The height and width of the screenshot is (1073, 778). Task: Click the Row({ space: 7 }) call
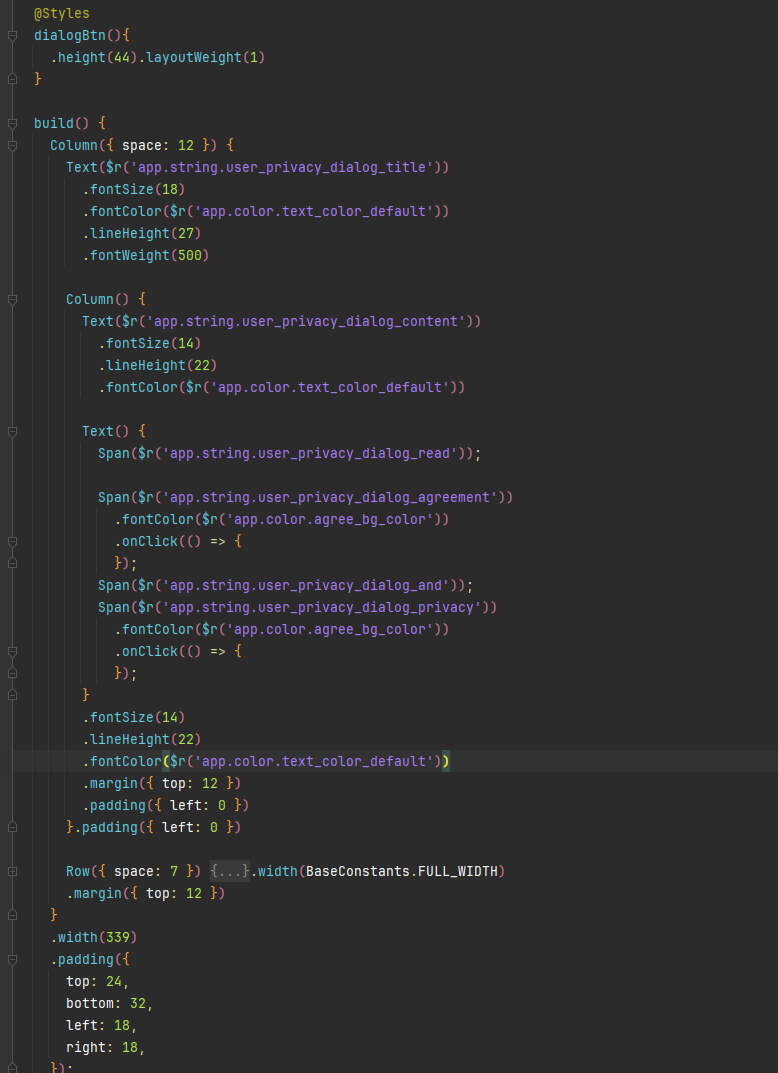133,871
